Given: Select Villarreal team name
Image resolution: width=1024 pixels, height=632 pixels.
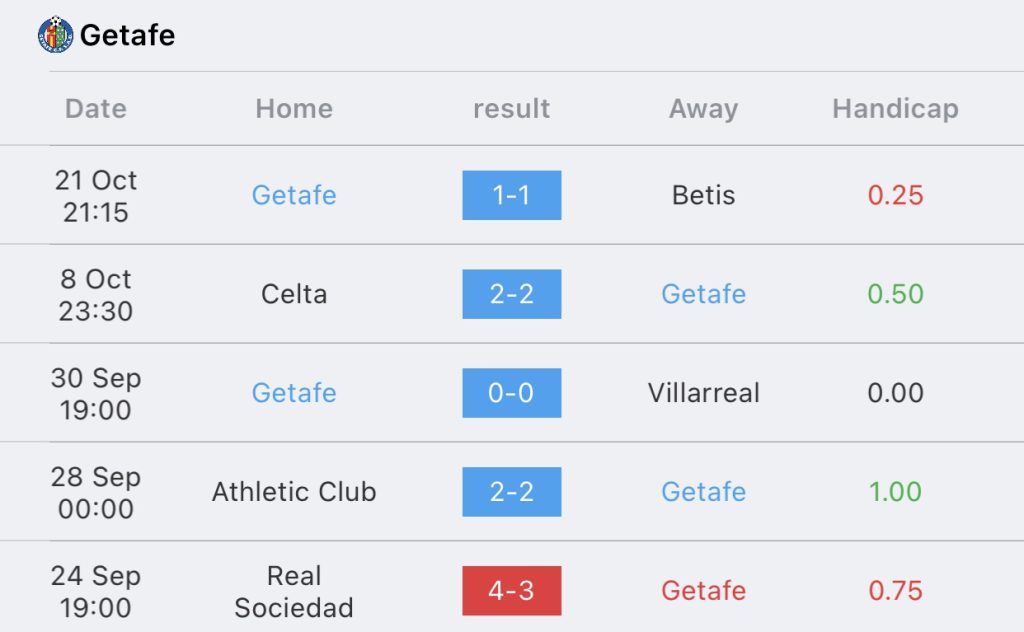Looking at the screenshot, I should (x=703, y=393).
